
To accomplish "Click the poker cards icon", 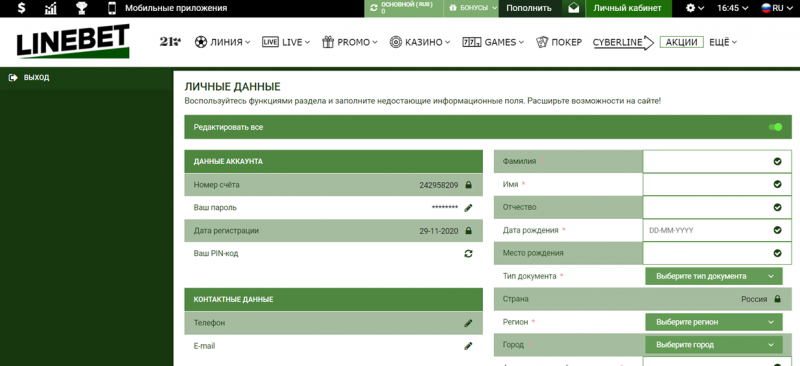I will click(542, 42).
